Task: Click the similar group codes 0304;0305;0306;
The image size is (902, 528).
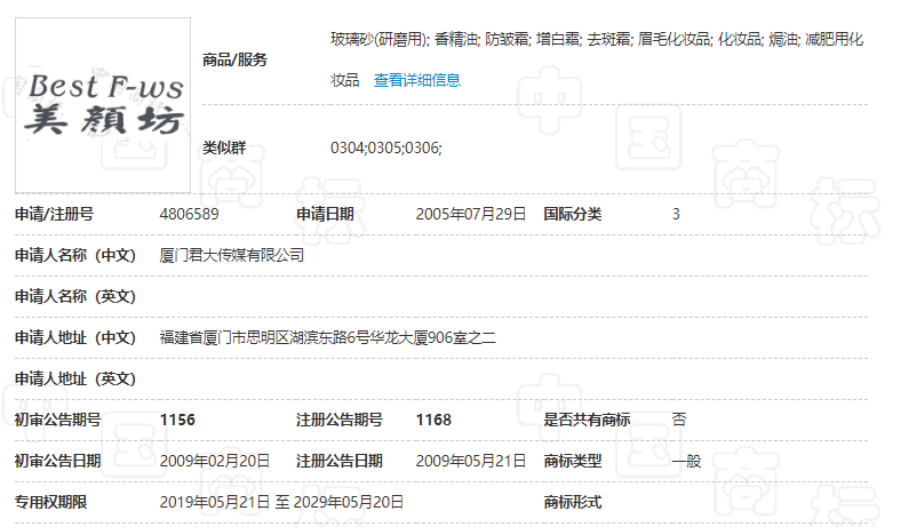Action: tap(386, 148)
